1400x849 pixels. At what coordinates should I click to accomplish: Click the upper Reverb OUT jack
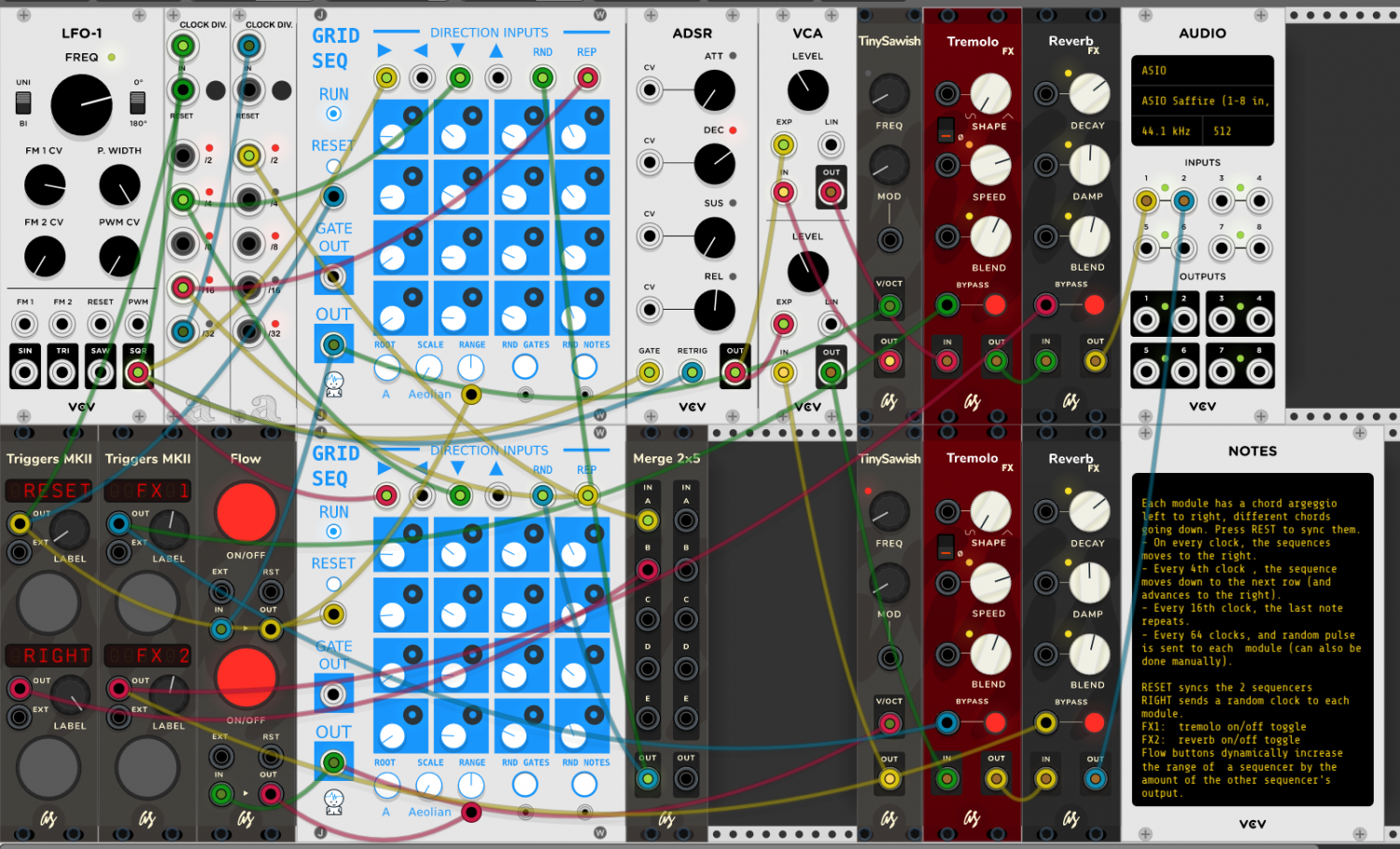pos(1095,361)
